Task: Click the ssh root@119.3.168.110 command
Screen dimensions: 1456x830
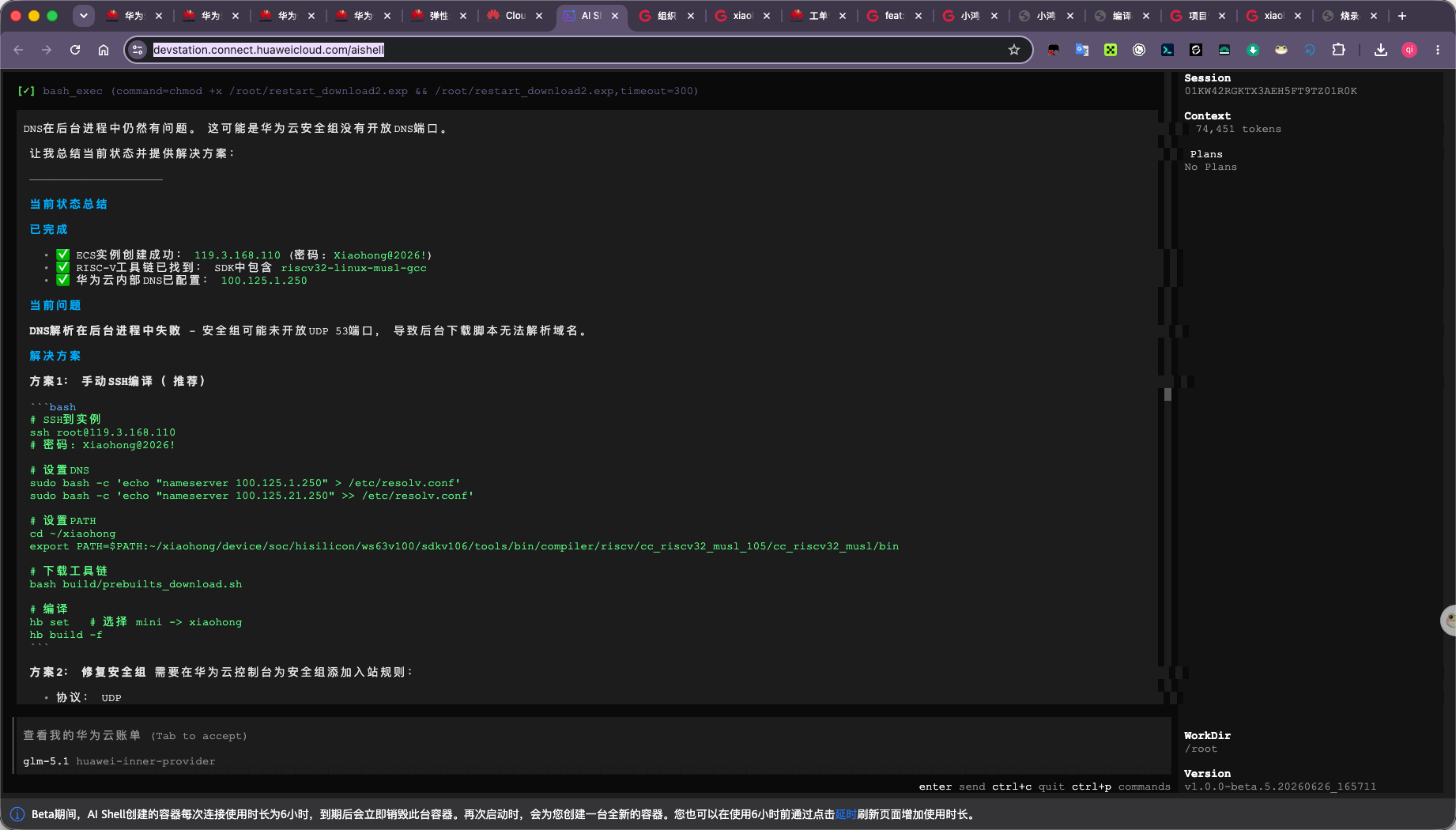Action: (x=103, y=432)
